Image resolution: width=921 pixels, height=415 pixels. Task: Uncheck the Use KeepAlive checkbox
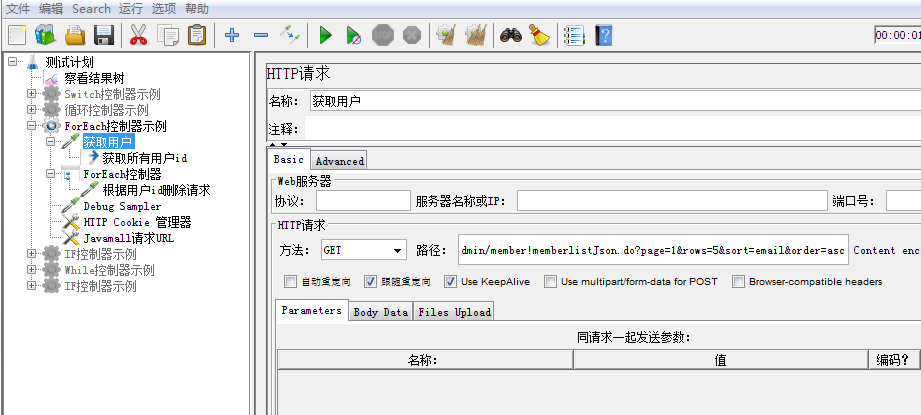point(450,282)
